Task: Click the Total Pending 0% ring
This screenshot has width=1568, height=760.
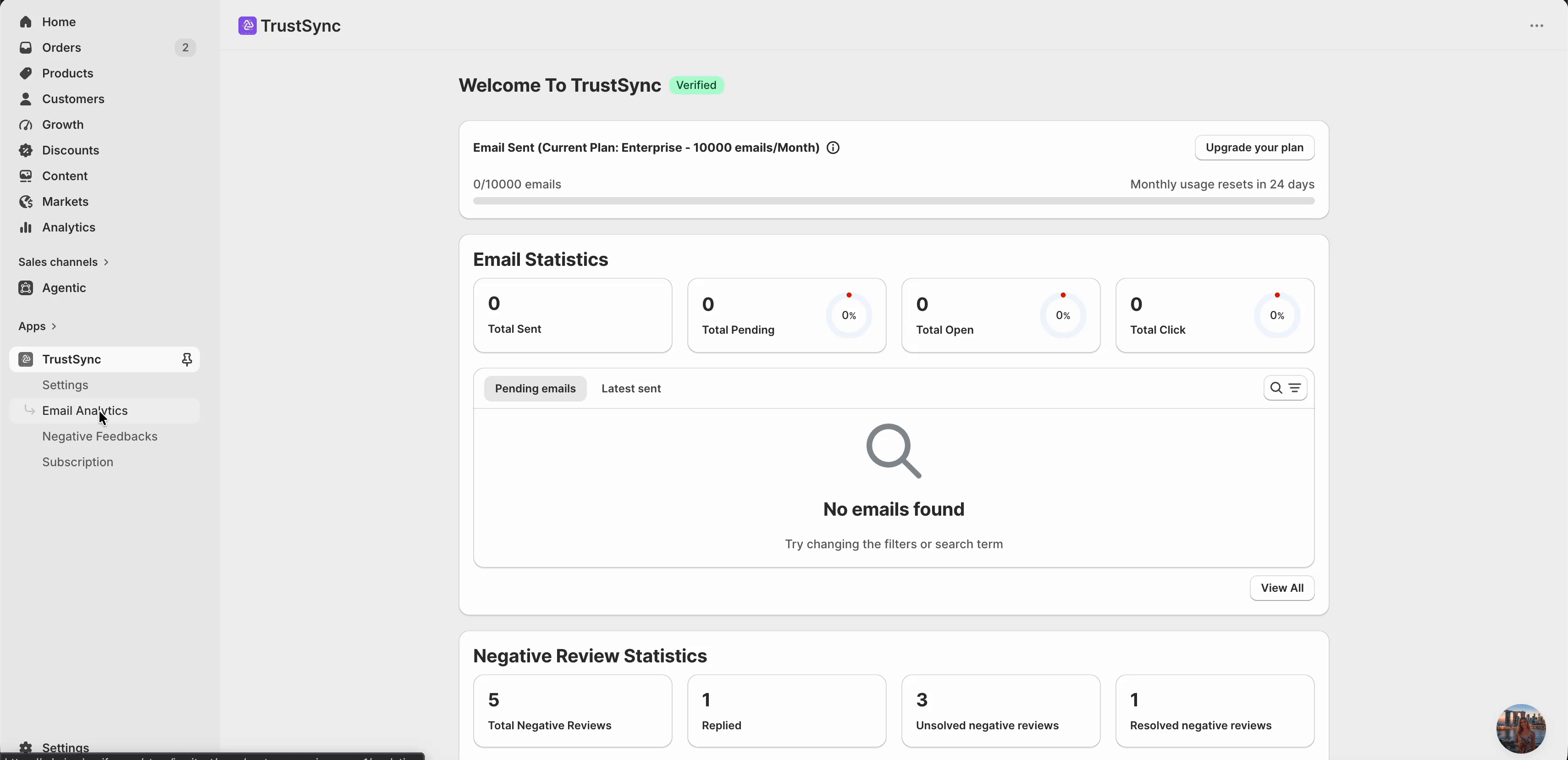Action: (849, 315)
